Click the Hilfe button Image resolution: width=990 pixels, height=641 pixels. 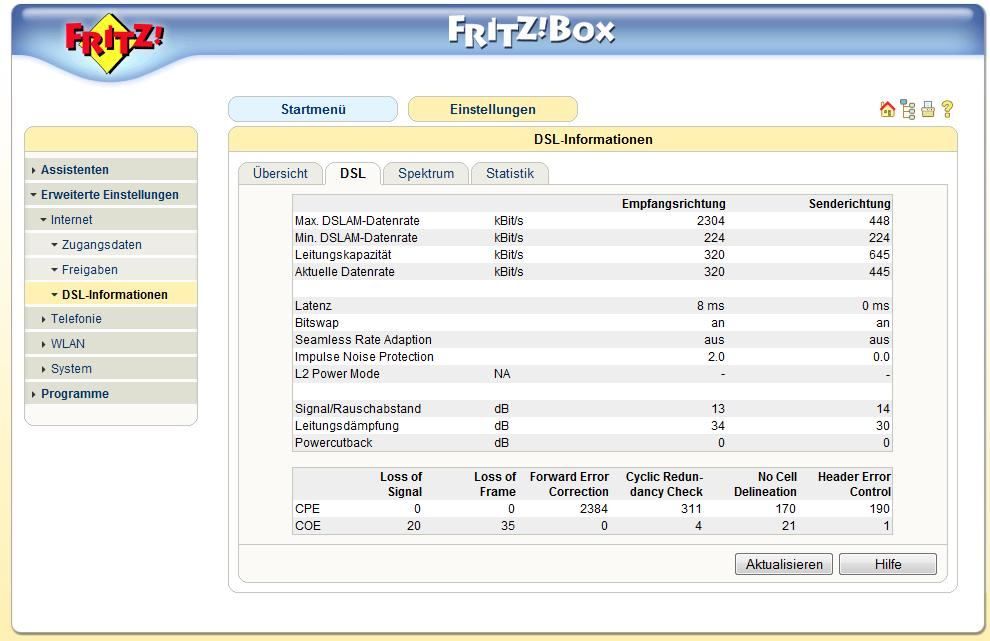[x=888, y=564]
